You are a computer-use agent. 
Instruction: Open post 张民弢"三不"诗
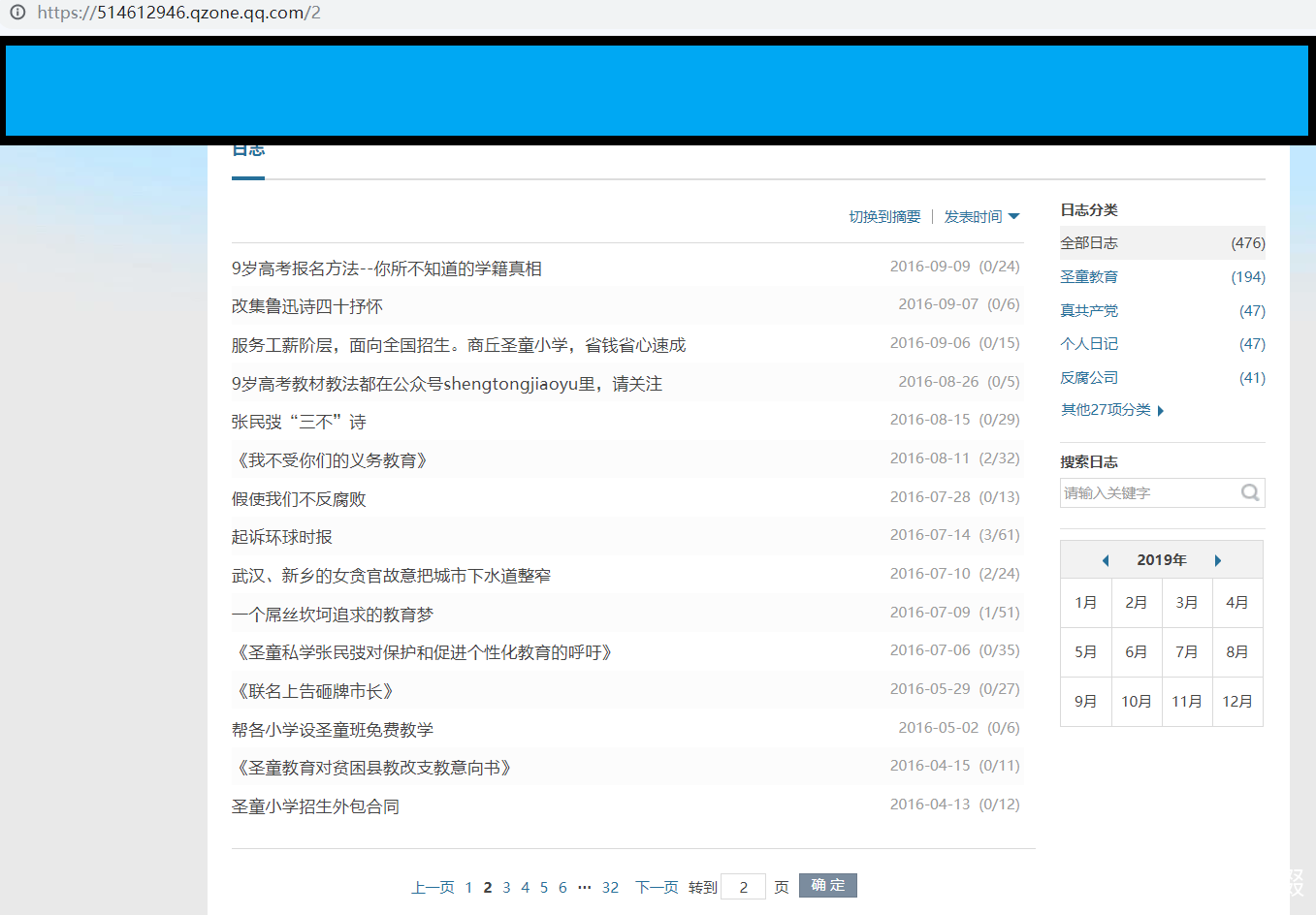(299, 422)
